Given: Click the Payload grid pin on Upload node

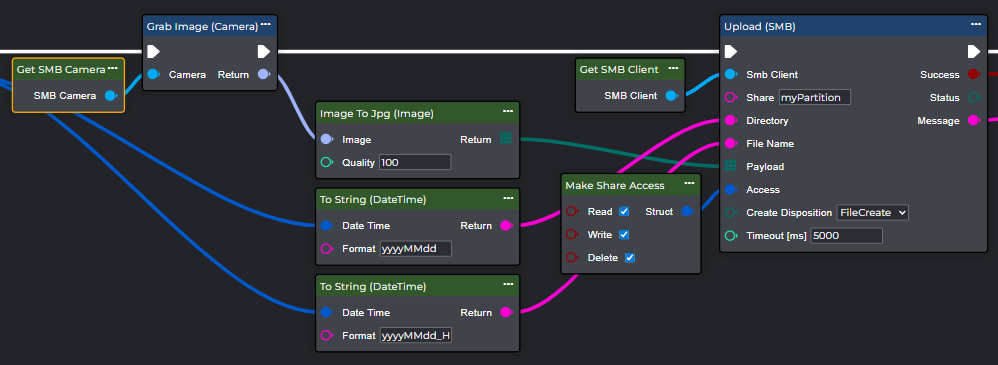Looking at the screenshot, I should (x=731, y=166).
